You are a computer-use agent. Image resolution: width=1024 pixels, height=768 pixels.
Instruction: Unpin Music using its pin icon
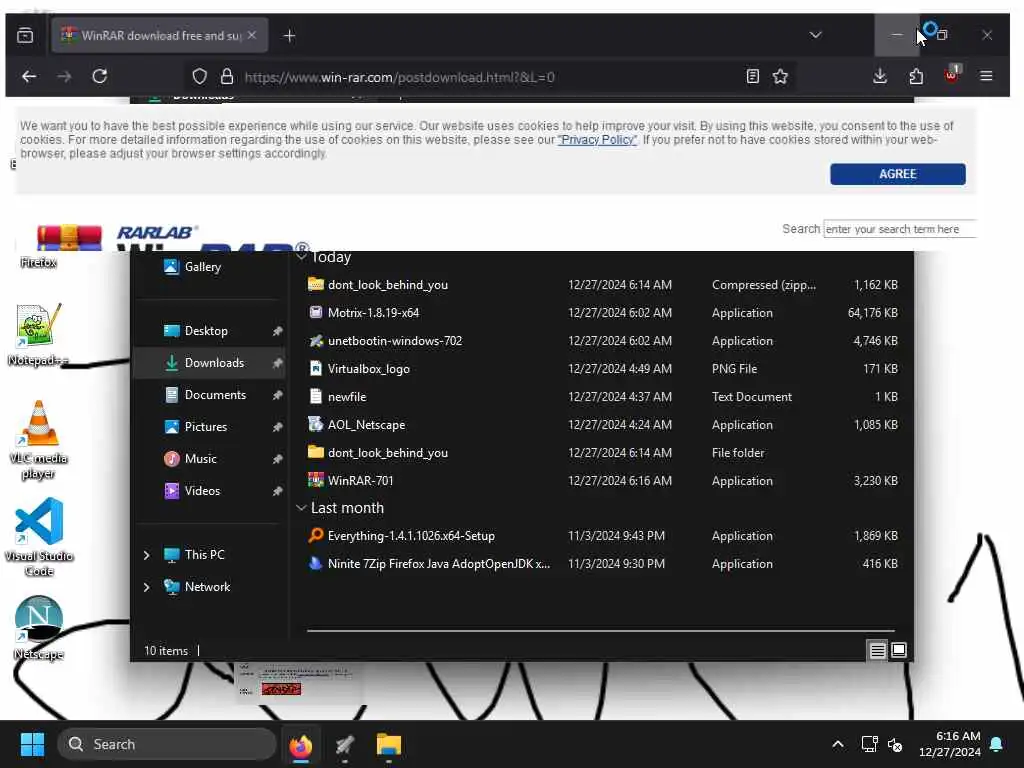277,459
